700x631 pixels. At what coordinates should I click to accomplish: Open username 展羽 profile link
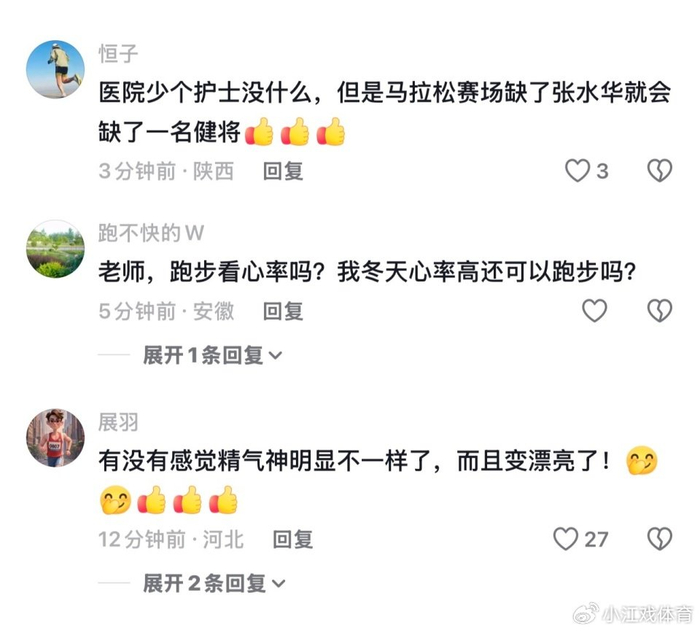pos(118,422)
